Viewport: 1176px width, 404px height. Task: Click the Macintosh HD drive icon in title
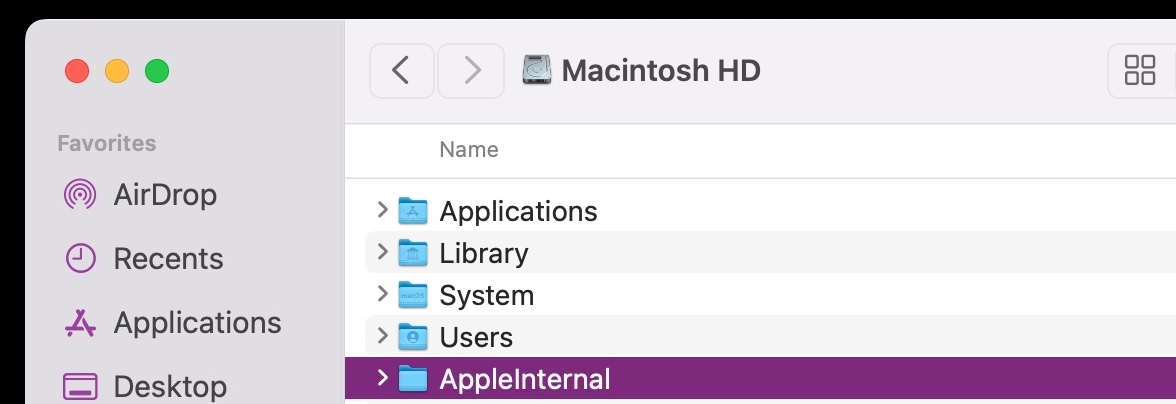coord(537,70)
